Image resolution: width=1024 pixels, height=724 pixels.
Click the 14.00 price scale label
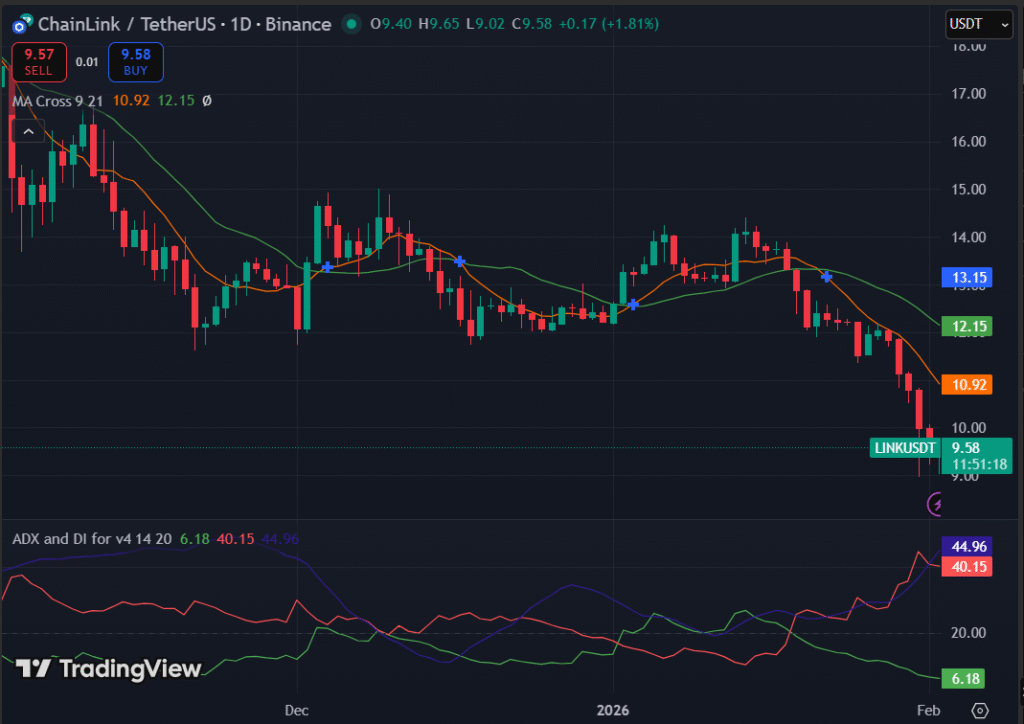click(x=968, y=238)
